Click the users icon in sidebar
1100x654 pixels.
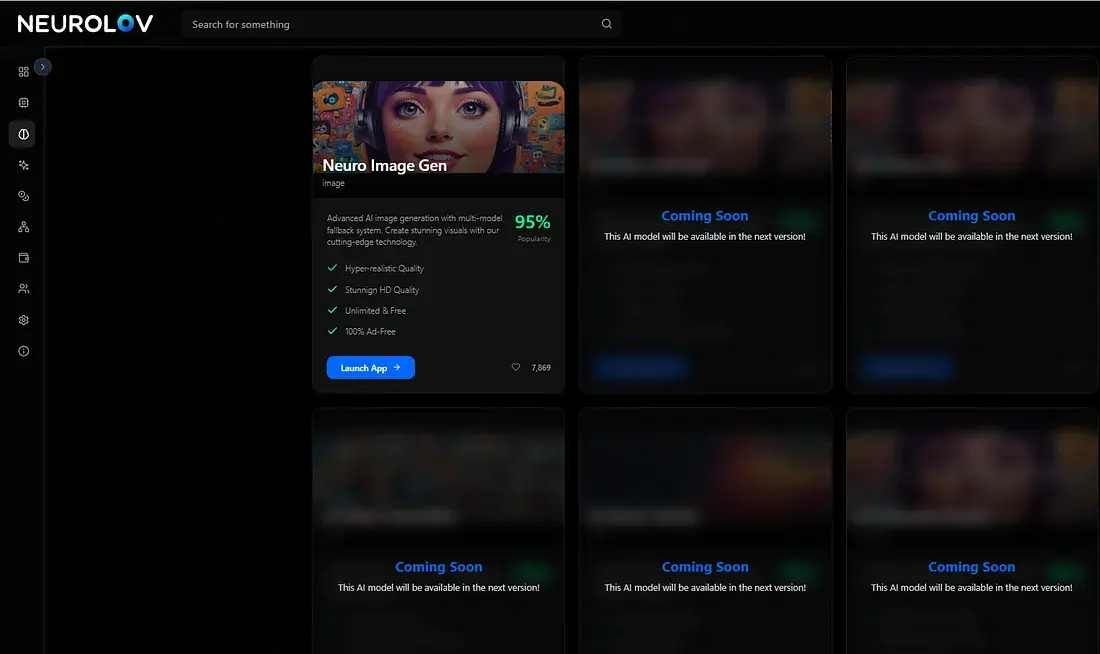(23, 288)
